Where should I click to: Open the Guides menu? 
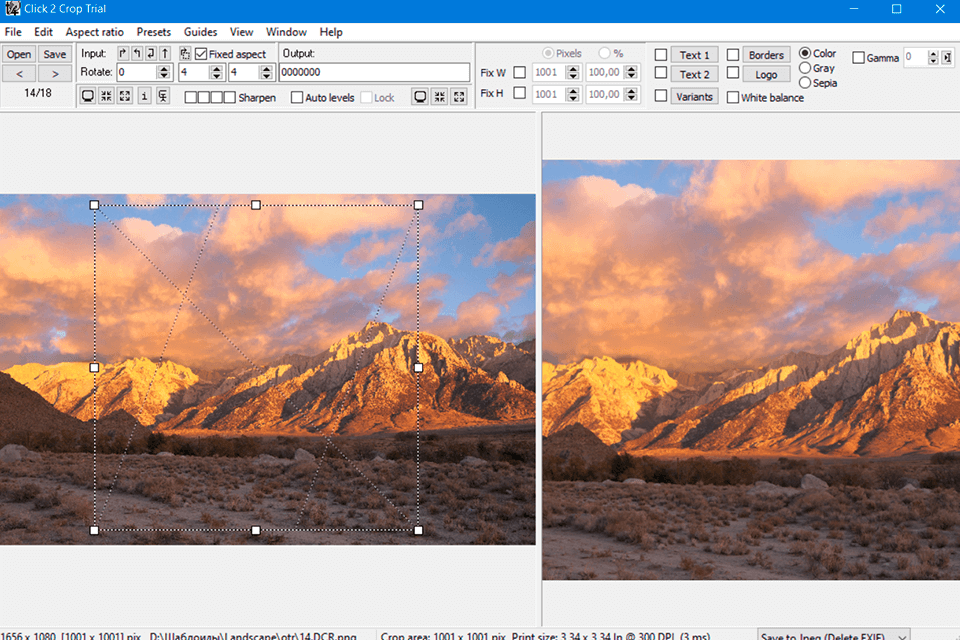(x=200, y=32)
